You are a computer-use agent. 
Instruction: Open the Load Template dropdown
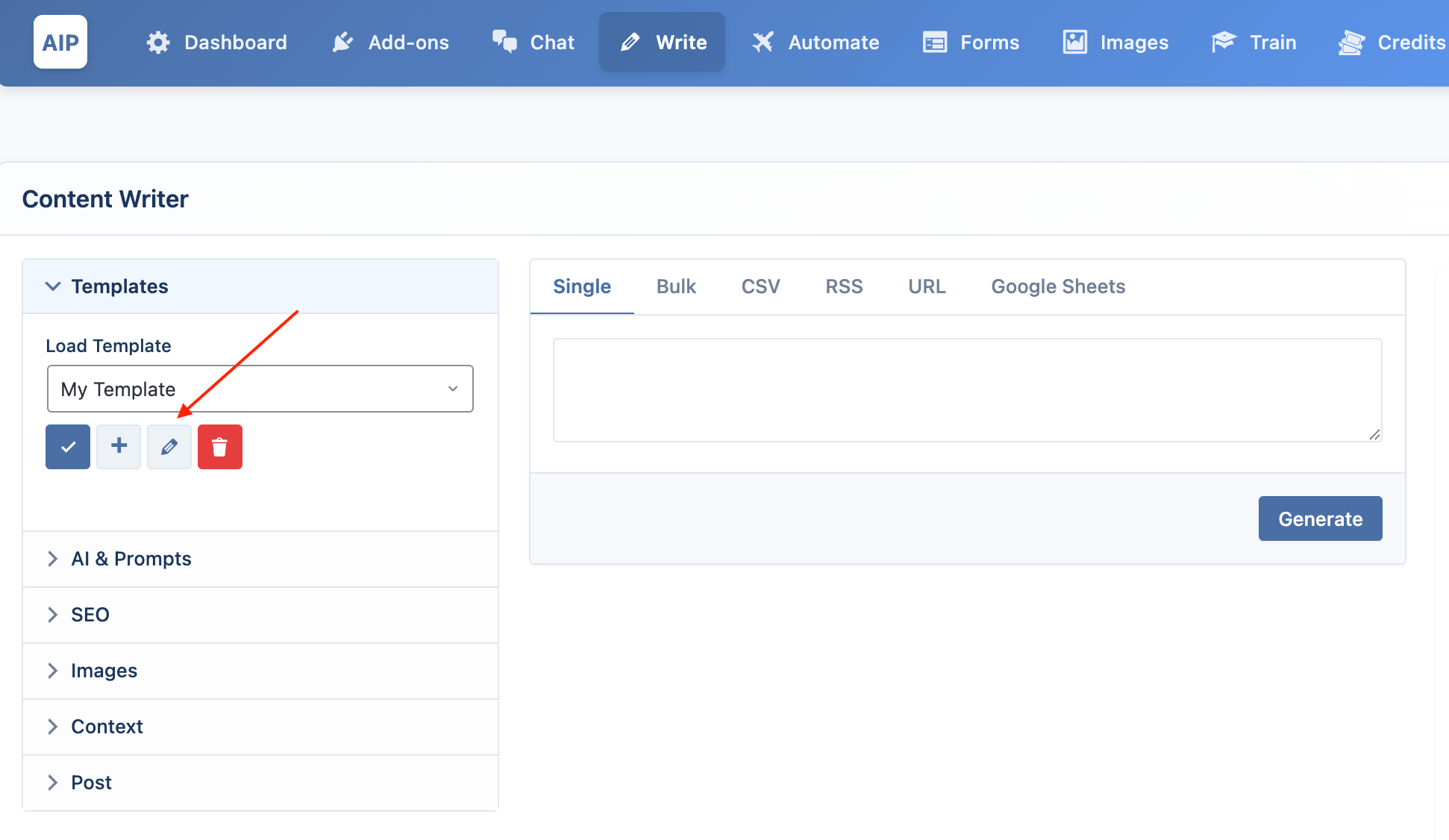coord(260,389)
